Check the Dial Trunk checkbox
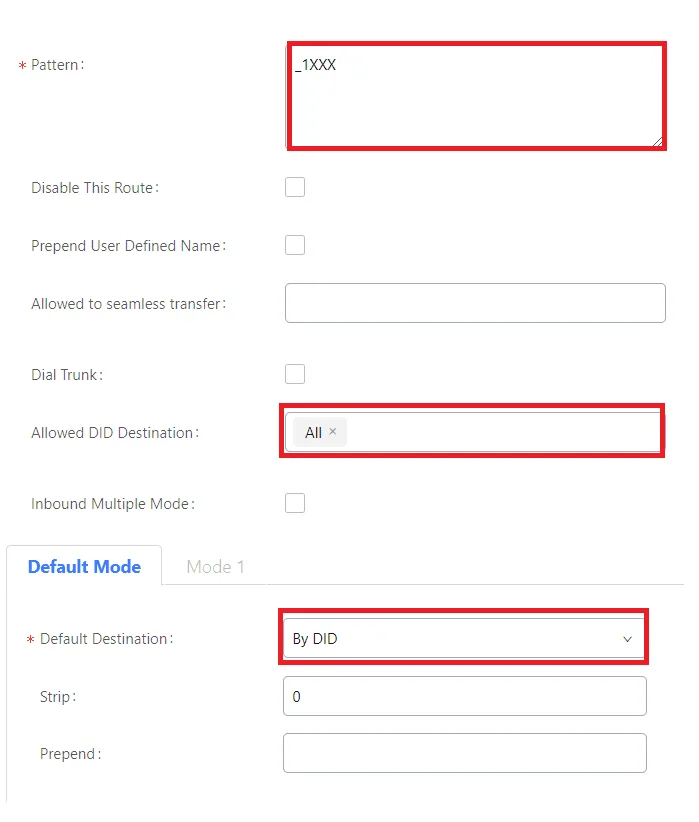The image size is (699, 822). point(295,374)
